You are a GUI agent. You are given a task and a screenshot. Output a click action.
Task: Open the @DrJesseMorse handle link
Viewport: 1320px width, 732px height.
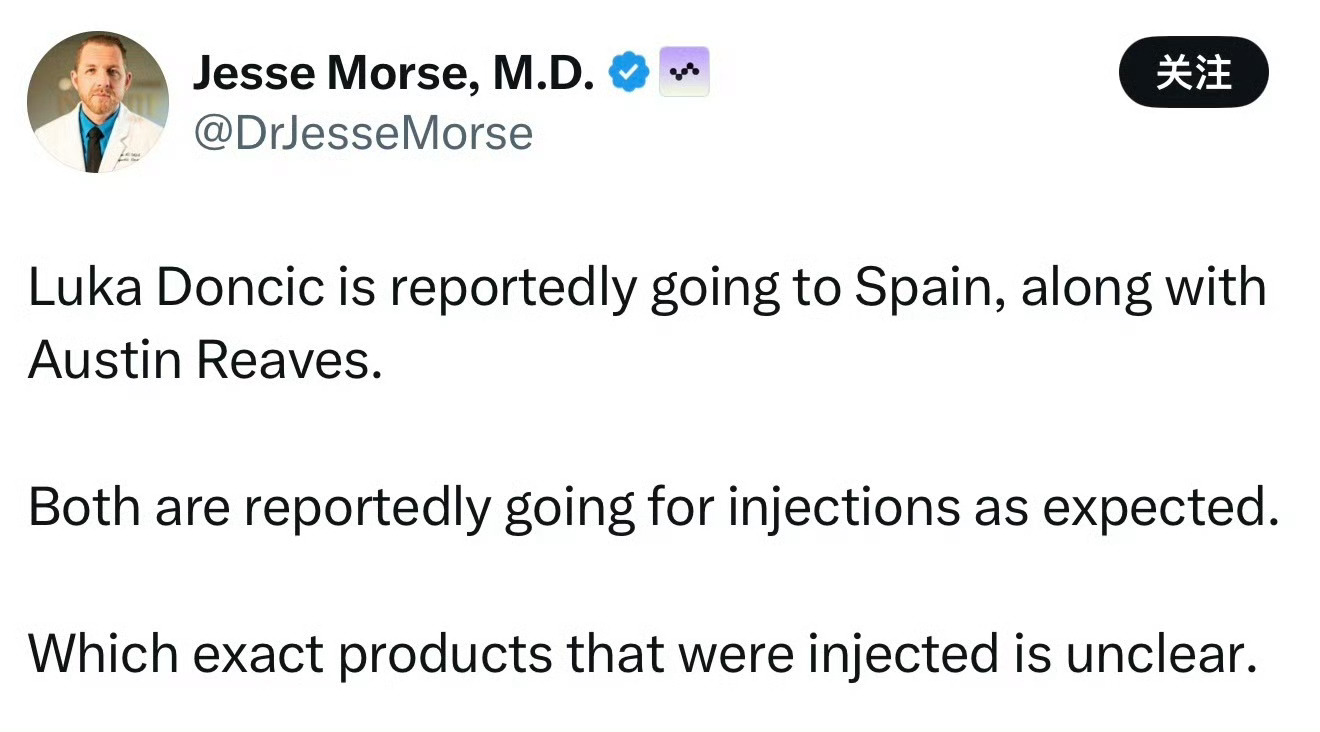coord(364,131)
